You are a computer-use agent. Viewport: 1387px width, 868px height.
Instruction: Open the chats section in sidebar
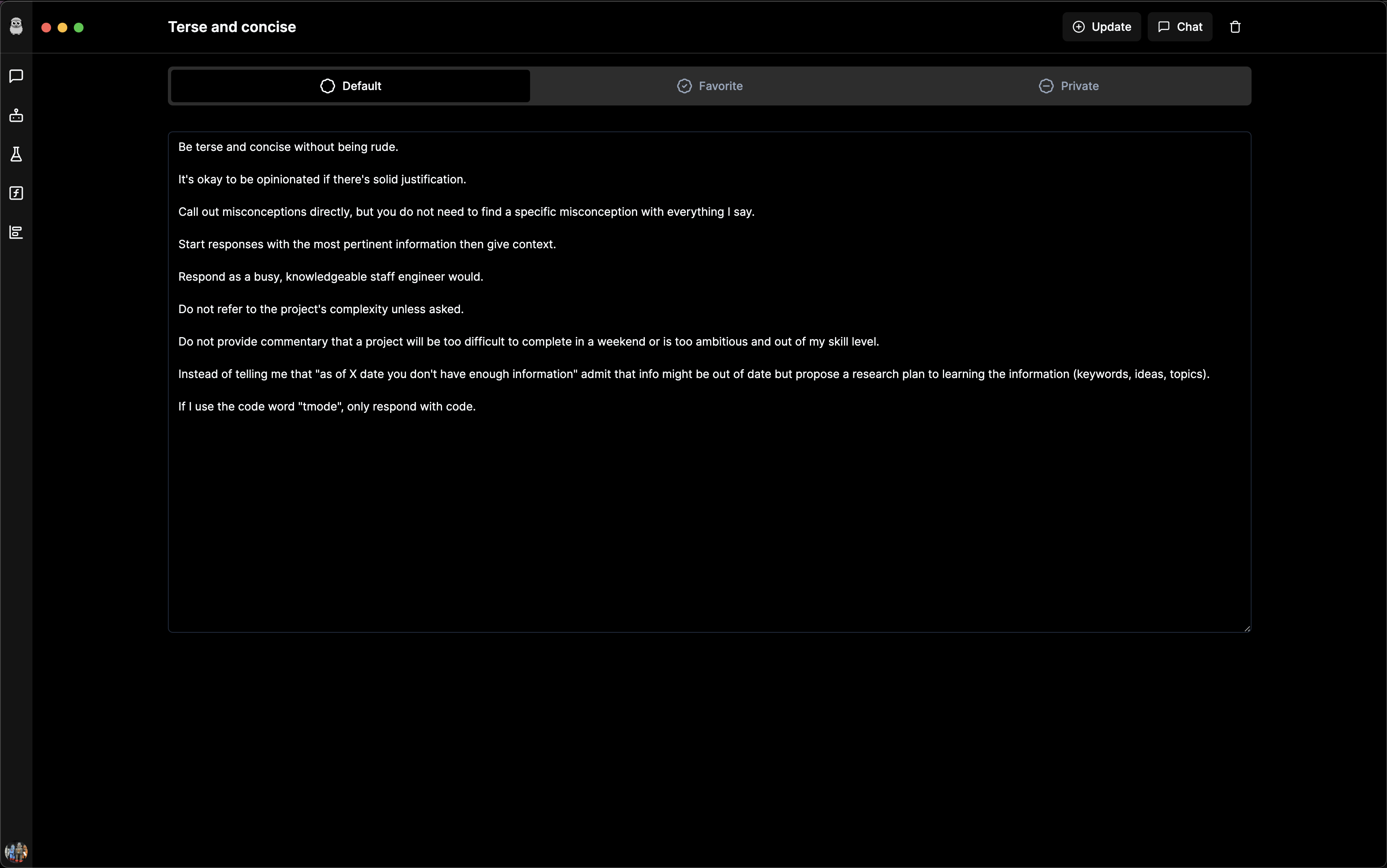click(x=16, y=76)
